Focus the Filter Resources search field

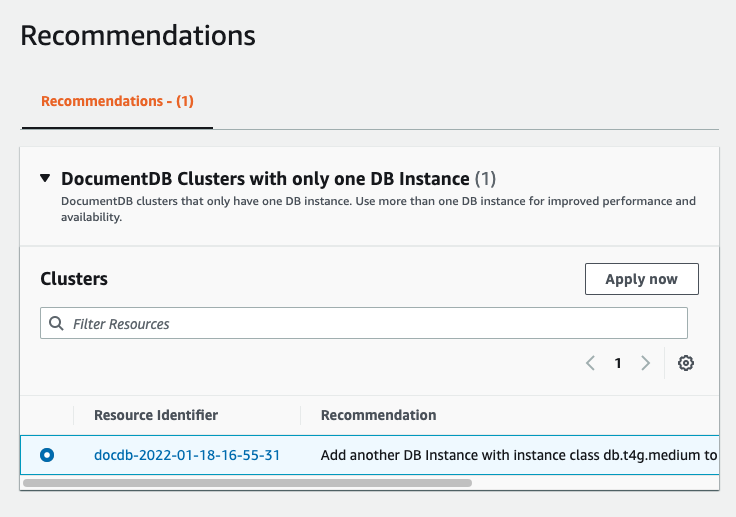(x=370, y=323)
